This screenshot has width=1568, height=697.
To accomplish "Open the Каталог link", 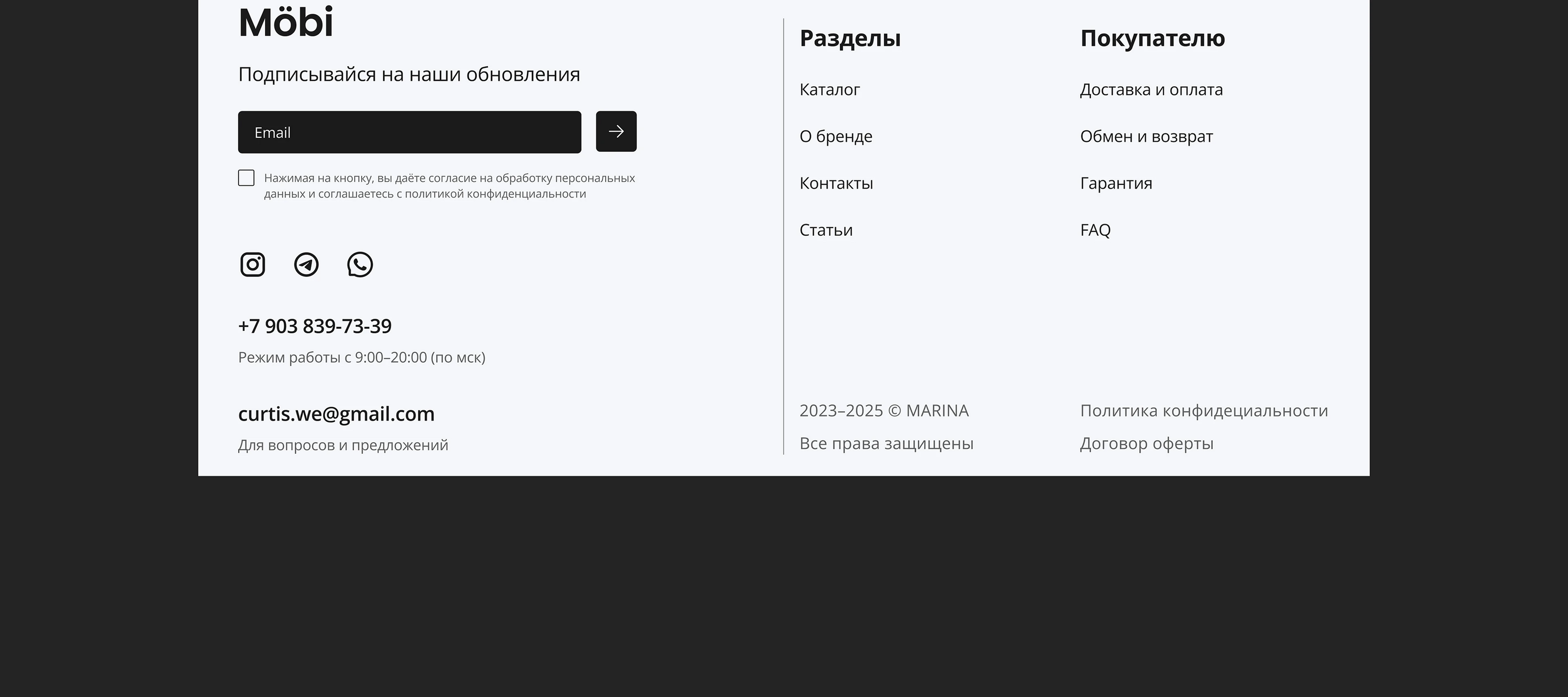I will (829, 90).
